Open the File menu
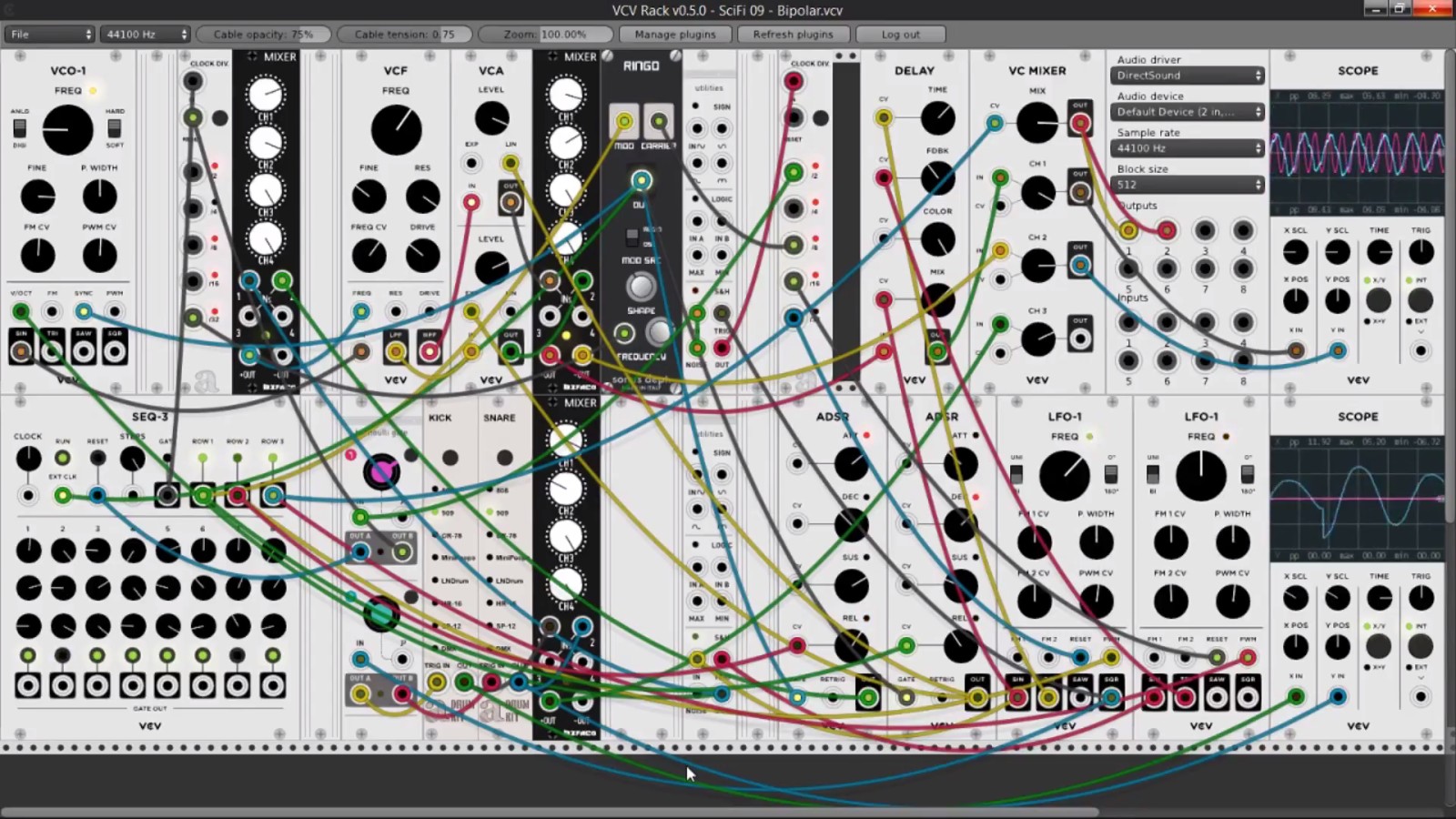1456x819 pixels. [49, 35]
